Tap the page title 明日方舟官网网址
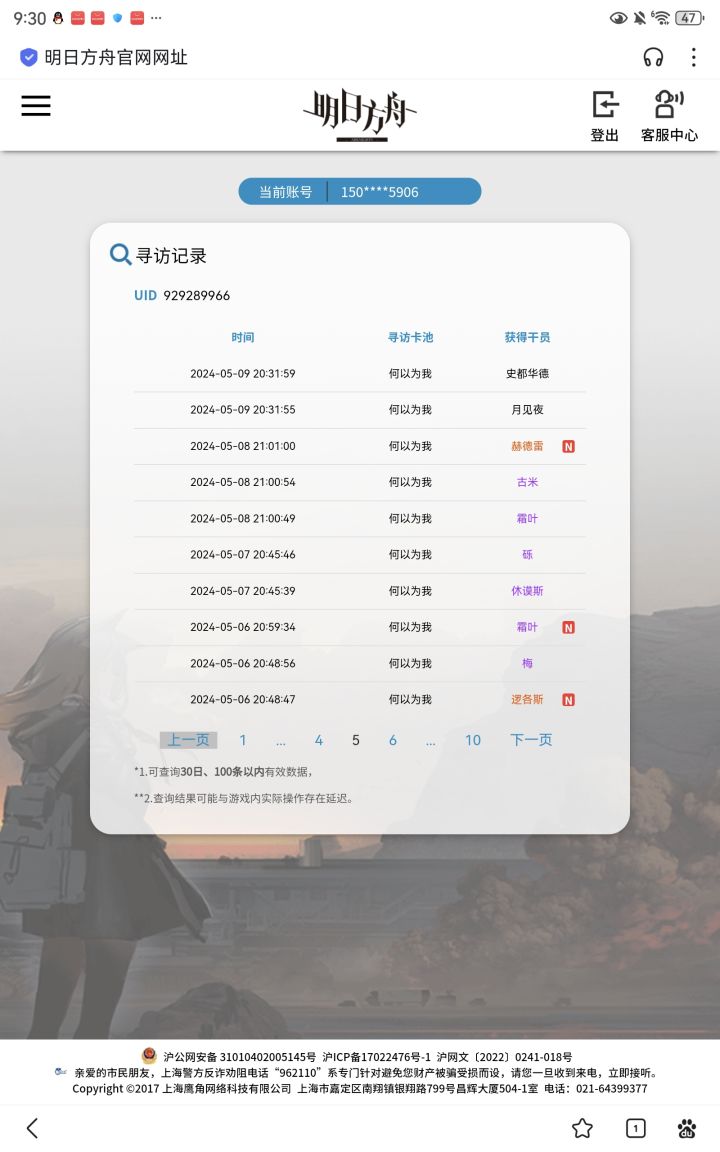Screen dimensions: 720x1152 click(x=116, y=57)
